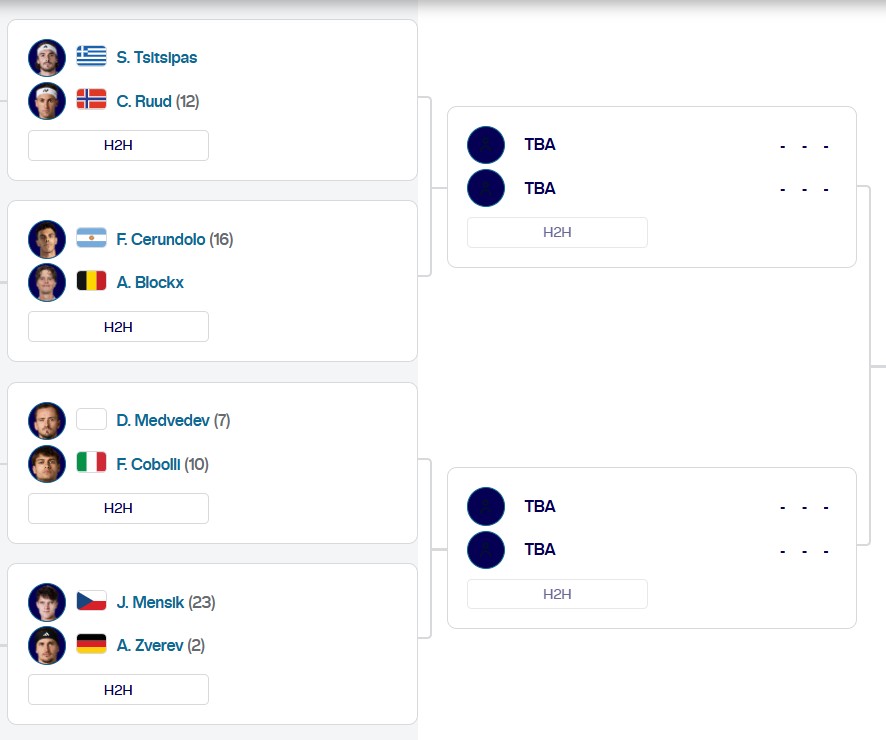Viewport: 886px width, 740px height.
Task: Click the blank flag beside Medvedev
Action: click(x=91, y=420)
